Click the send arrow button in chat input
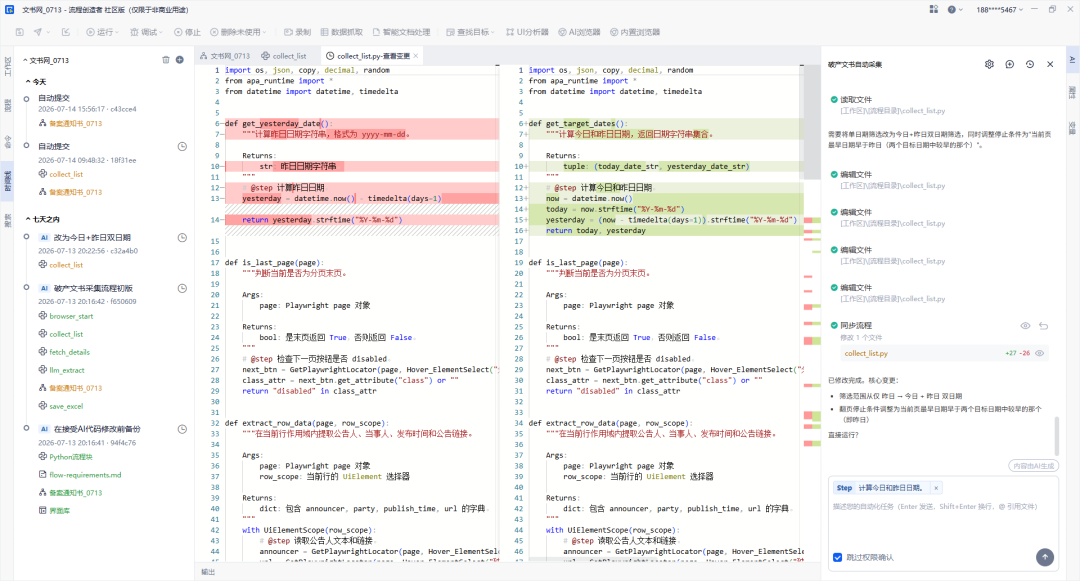The image size is (1080, 581). pos(1045,557)
